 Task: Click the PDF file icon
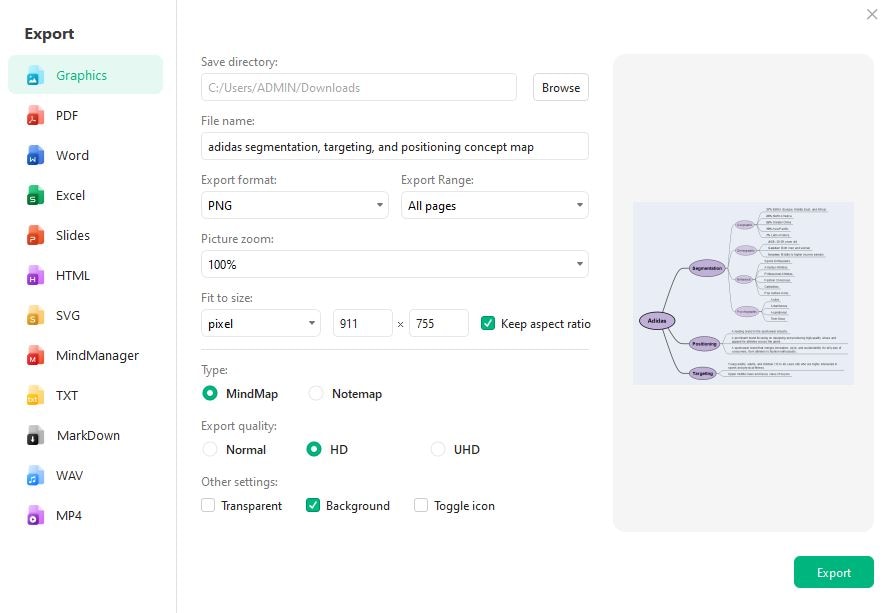click(x=34, y=116)
